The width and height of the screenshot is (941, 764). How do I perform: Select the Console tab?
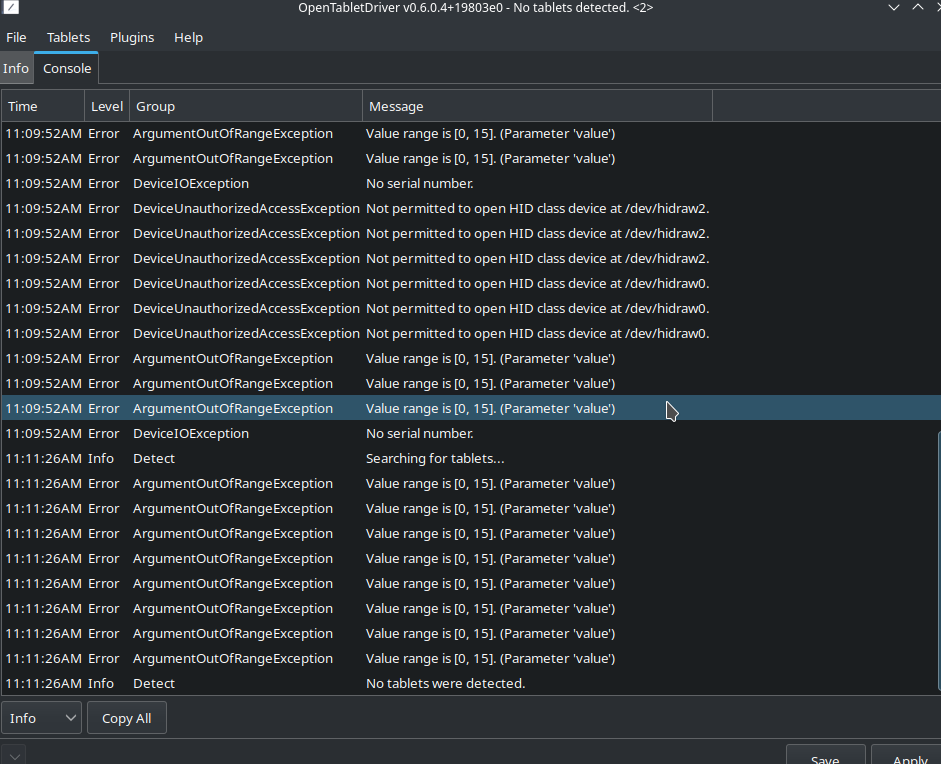(66, 68)
